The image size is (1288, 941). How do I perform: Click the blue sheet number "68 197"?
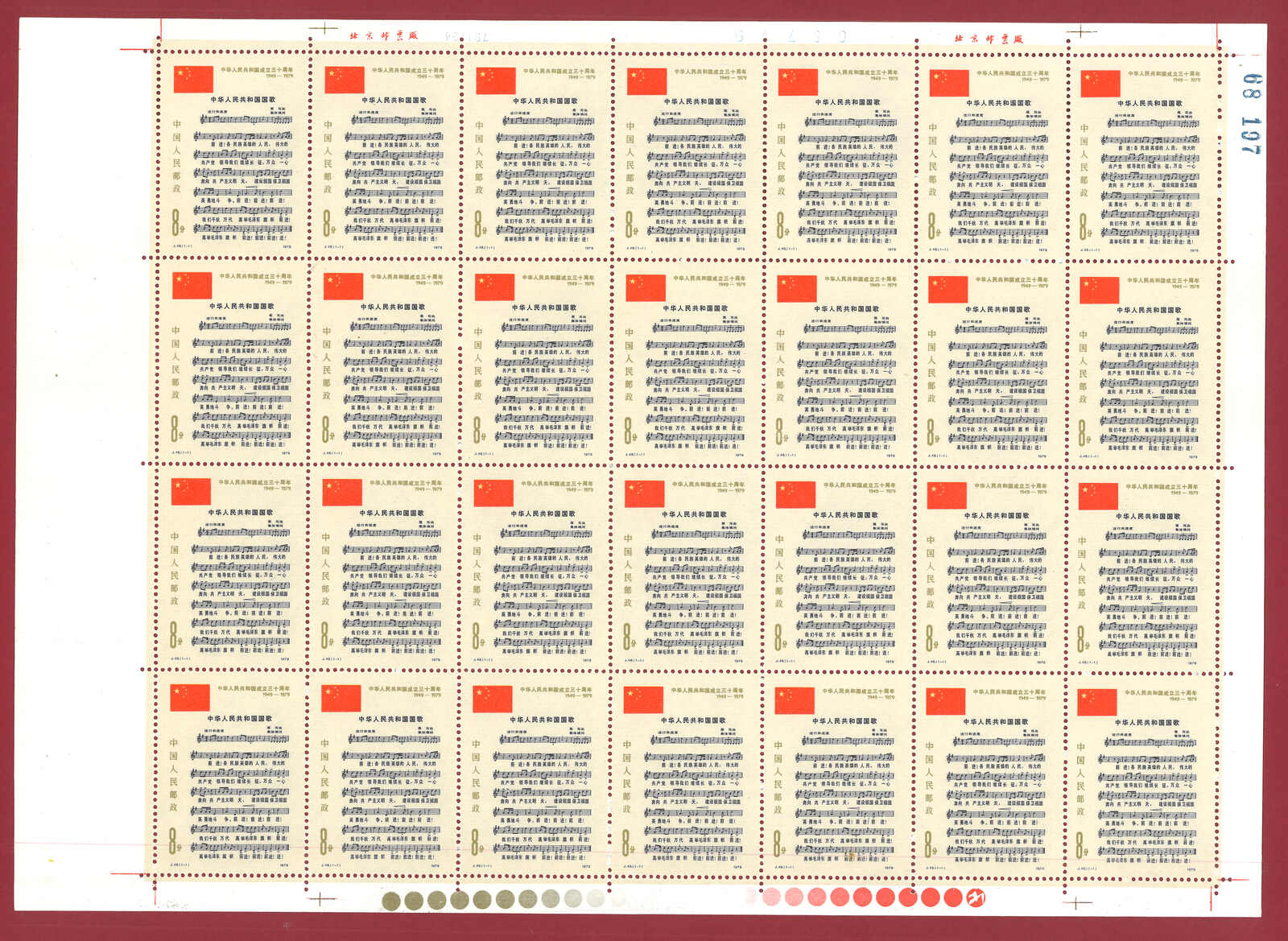(1251, 113)
